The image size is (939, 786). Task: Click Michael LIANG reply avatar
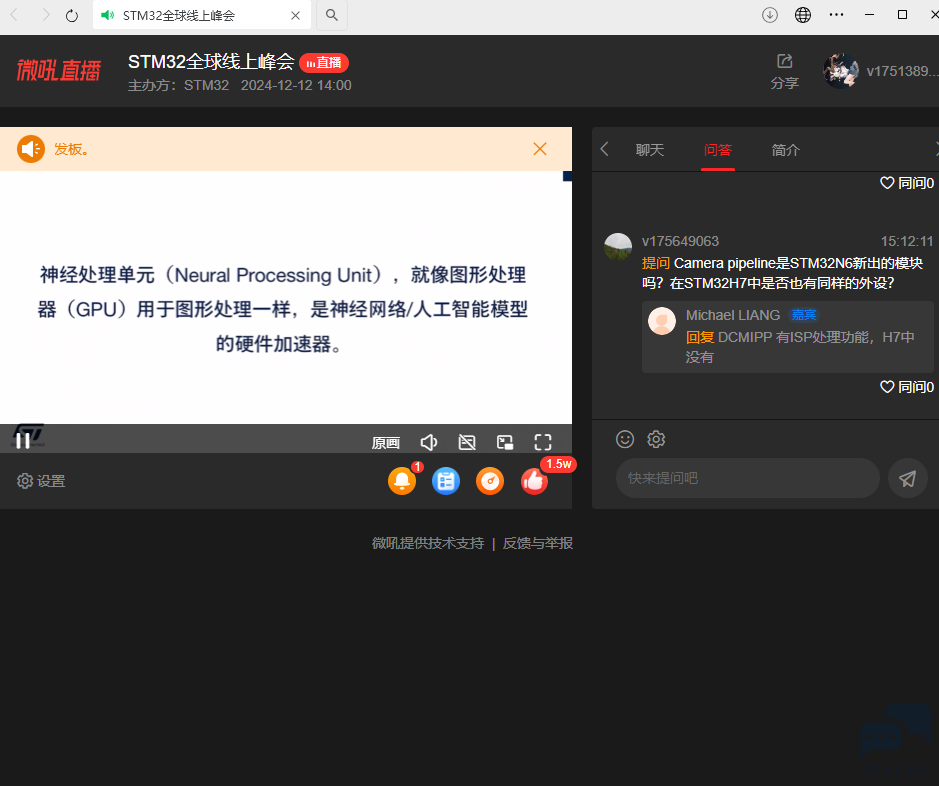tap(662, 321)
